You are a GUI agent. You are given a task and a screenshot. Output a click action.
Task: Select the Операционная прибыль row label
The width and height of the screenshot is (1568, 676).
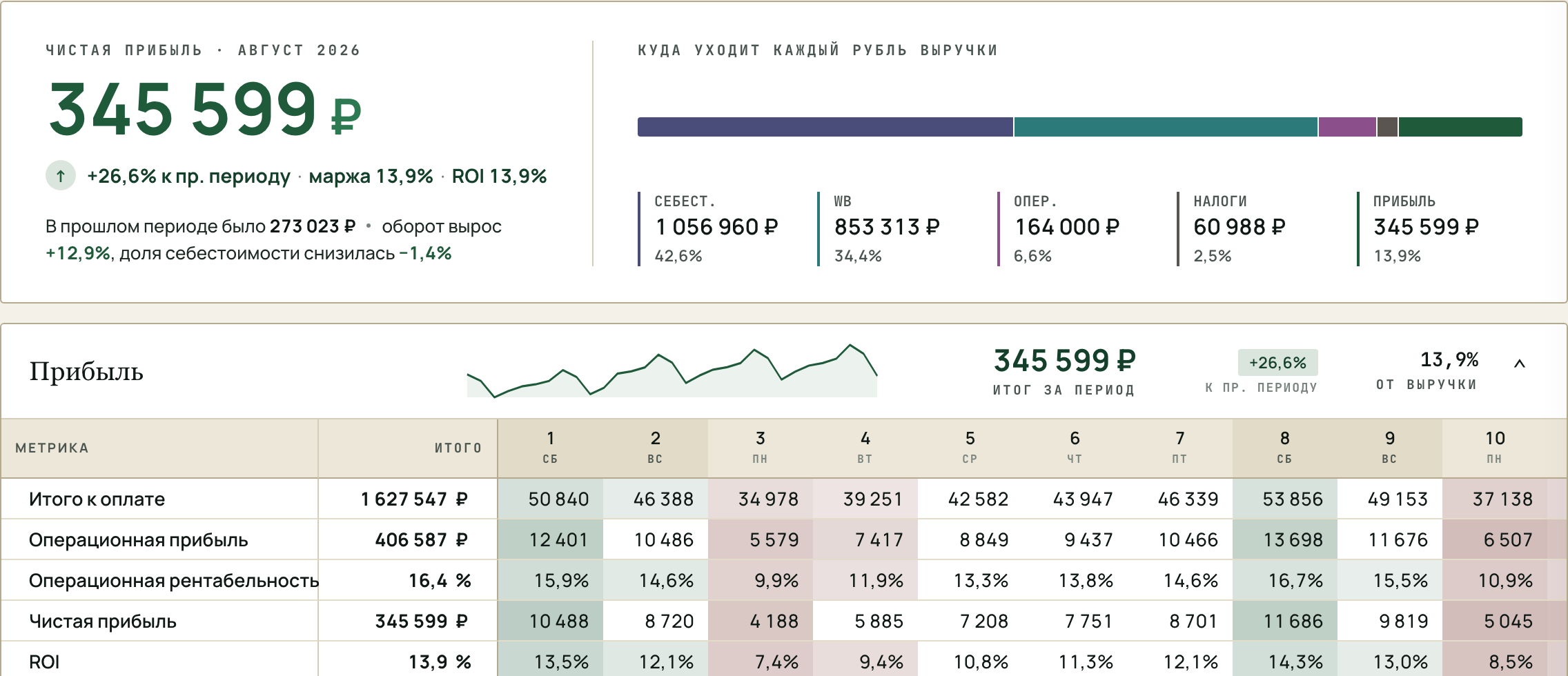(138, 540)
